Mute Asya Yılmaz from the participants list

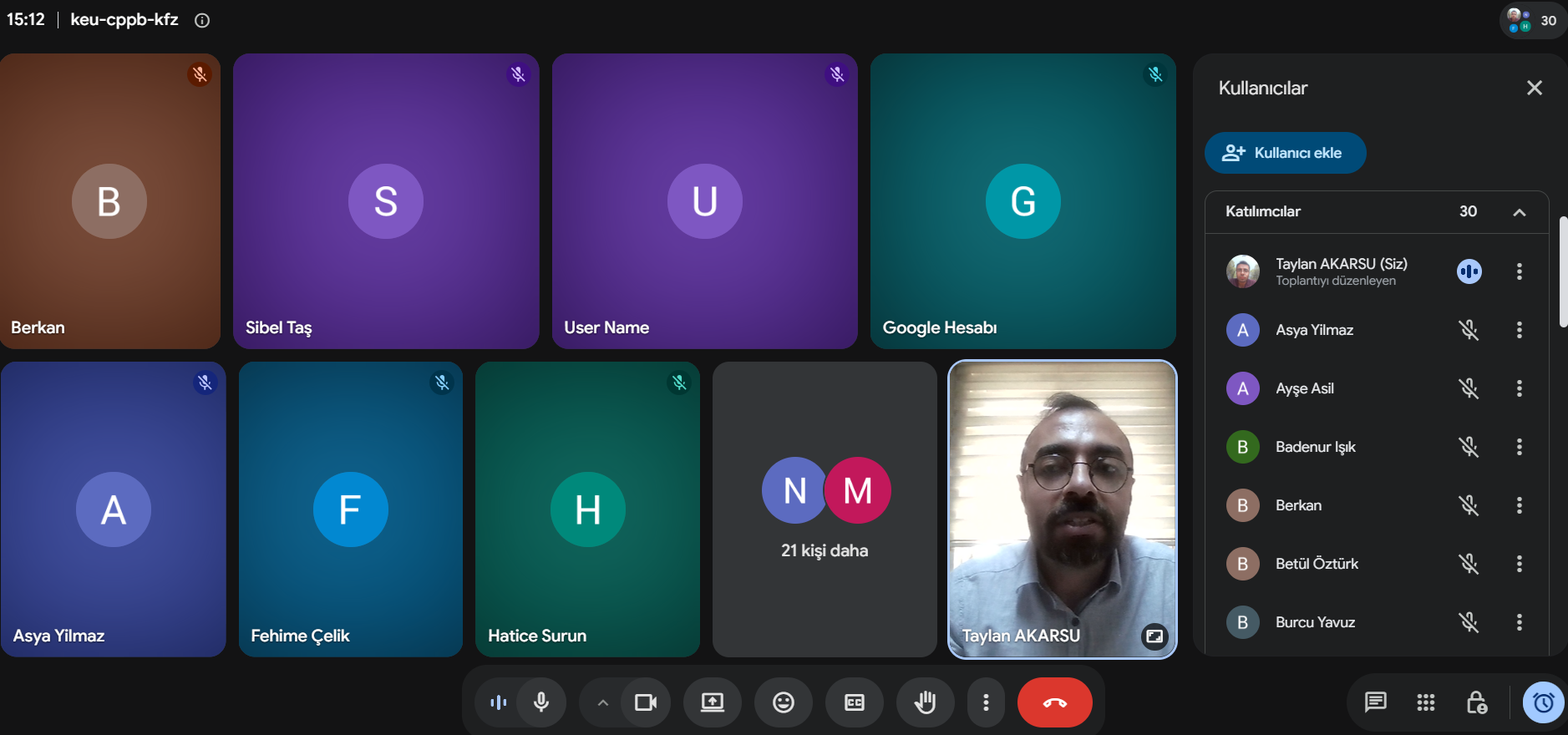[1469, 330]
